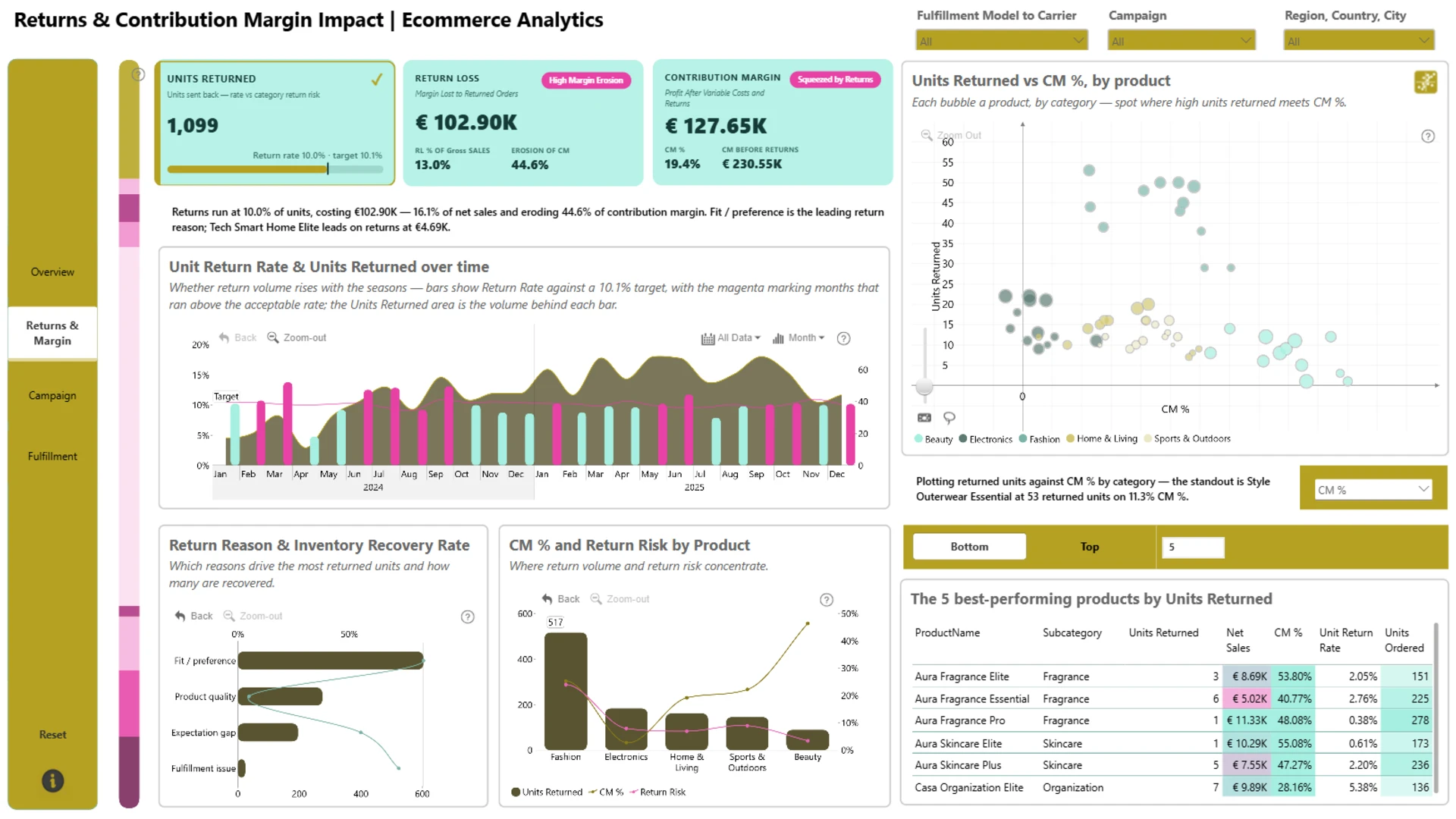
Task: Click Back arrow in Return Reason chart
Action: tap(193, 616)
